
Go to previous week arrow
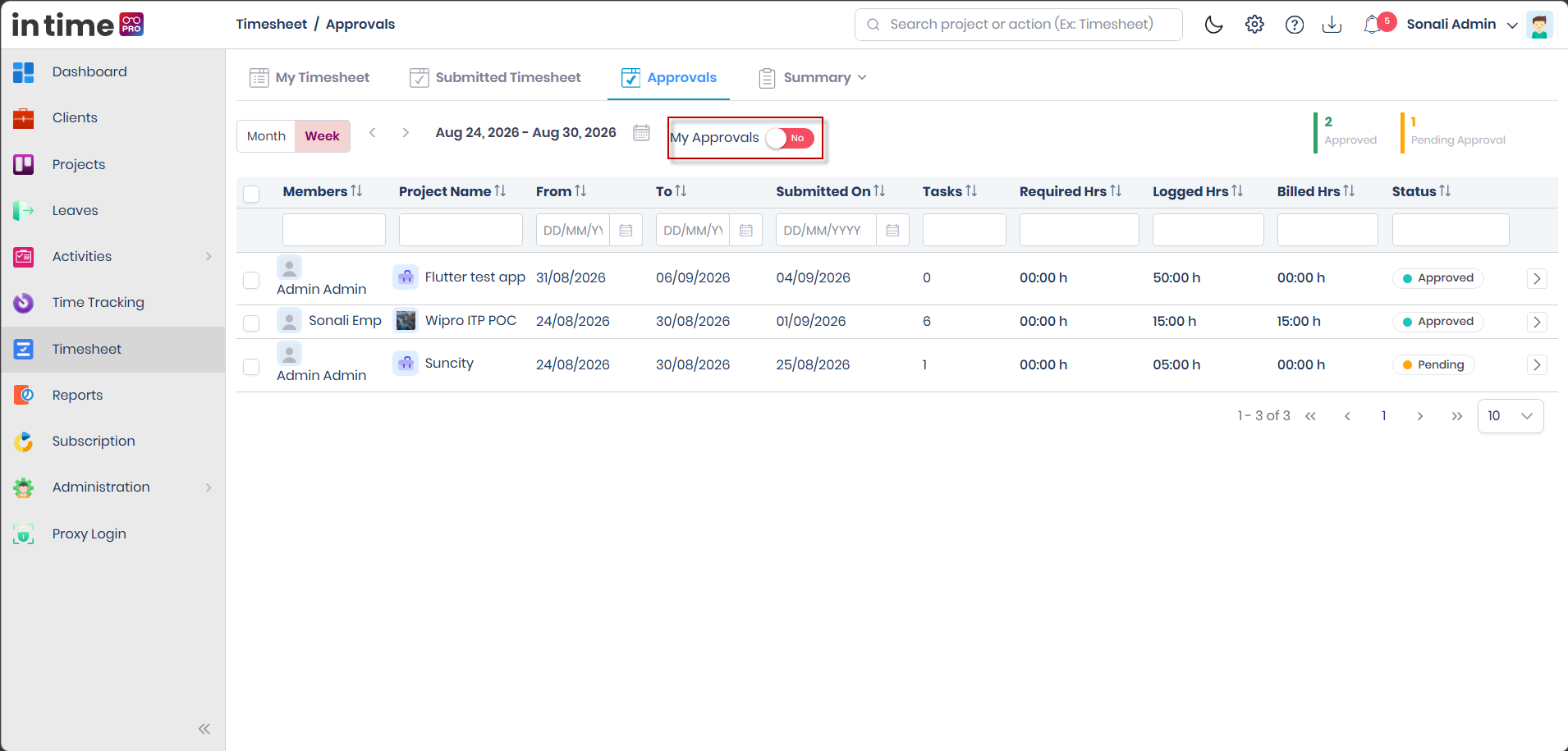(373, 132)
